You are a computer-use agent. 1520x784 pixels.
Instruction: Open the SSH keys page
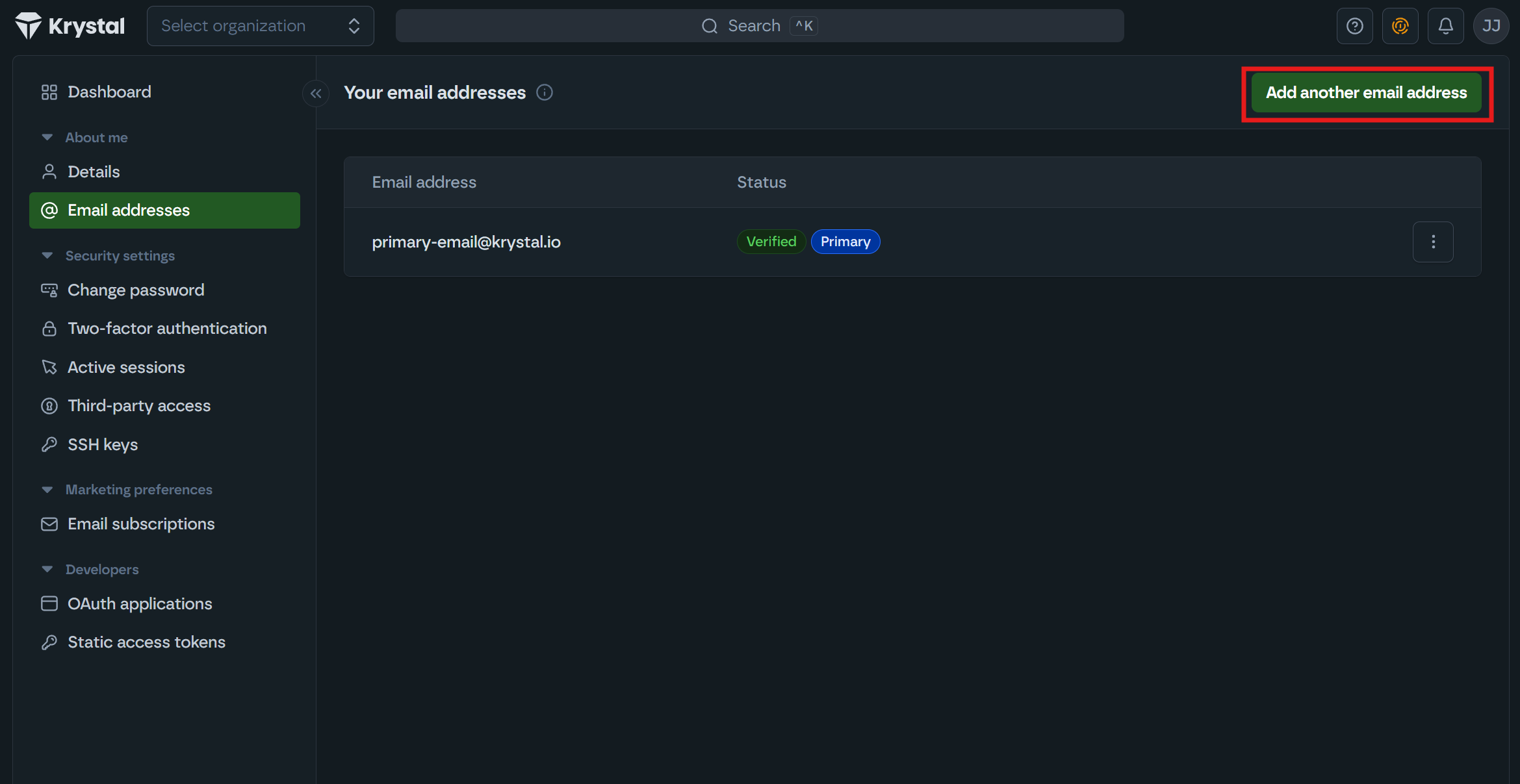(x=103, y=445)
